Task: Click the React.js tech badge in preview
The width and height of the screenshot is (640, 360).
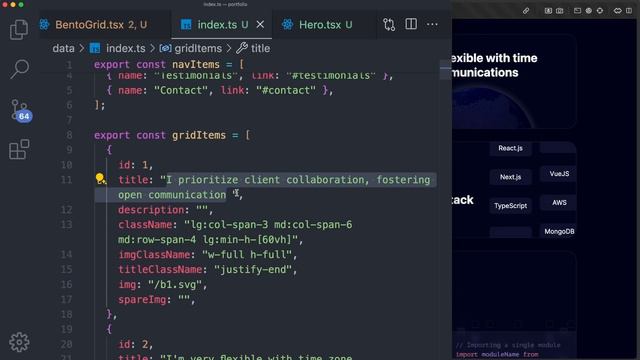Action: [510, 148]
